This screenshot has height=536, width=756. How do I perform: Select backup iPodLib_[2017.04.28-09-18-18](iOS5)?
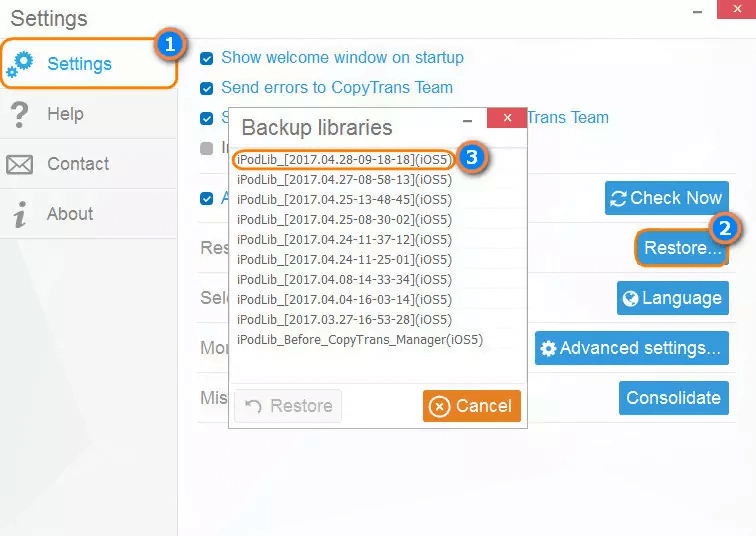point(344,160)
